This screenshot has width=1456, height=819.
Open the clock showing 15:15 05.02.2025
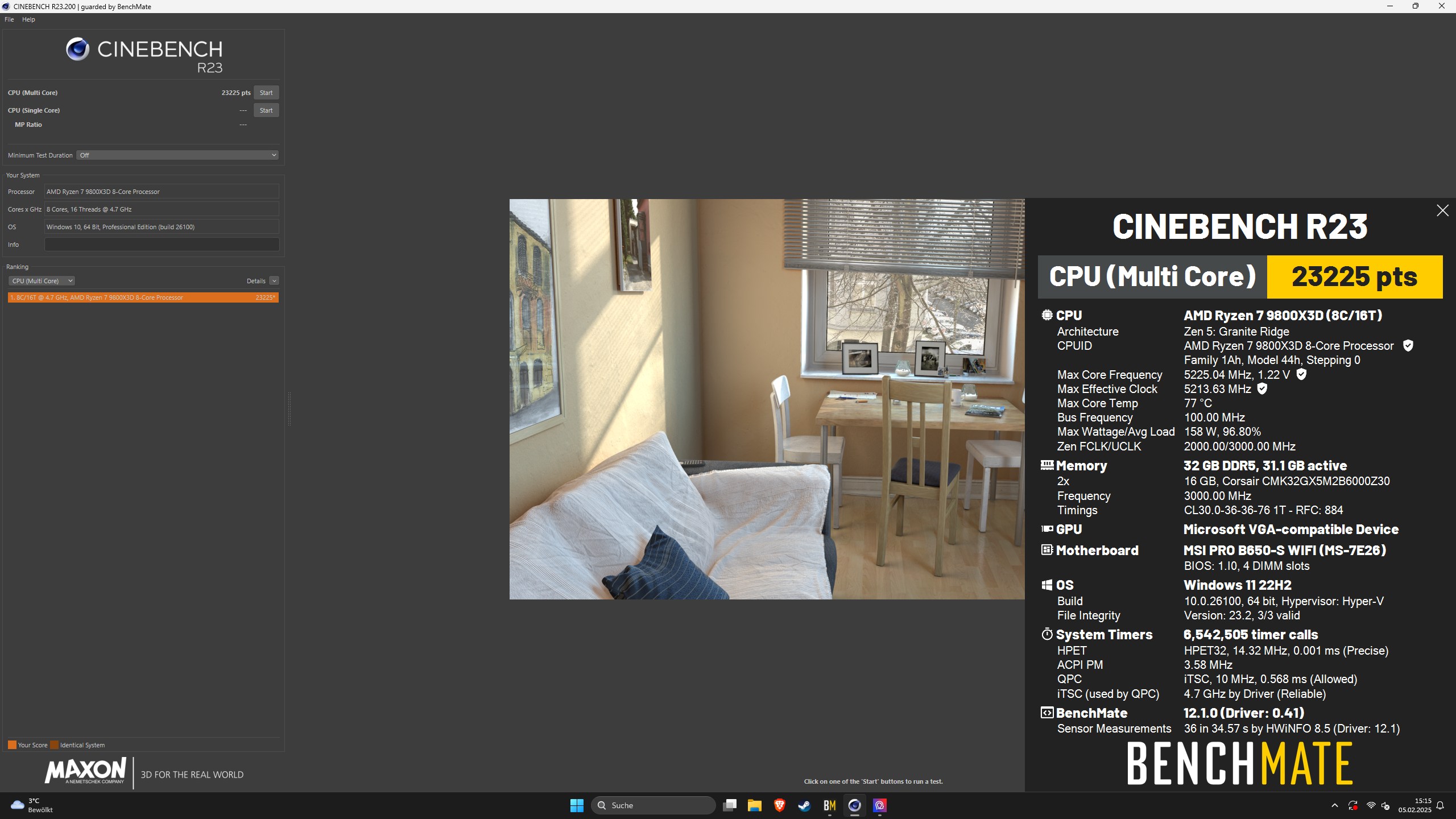click(x=1415, y=805)
